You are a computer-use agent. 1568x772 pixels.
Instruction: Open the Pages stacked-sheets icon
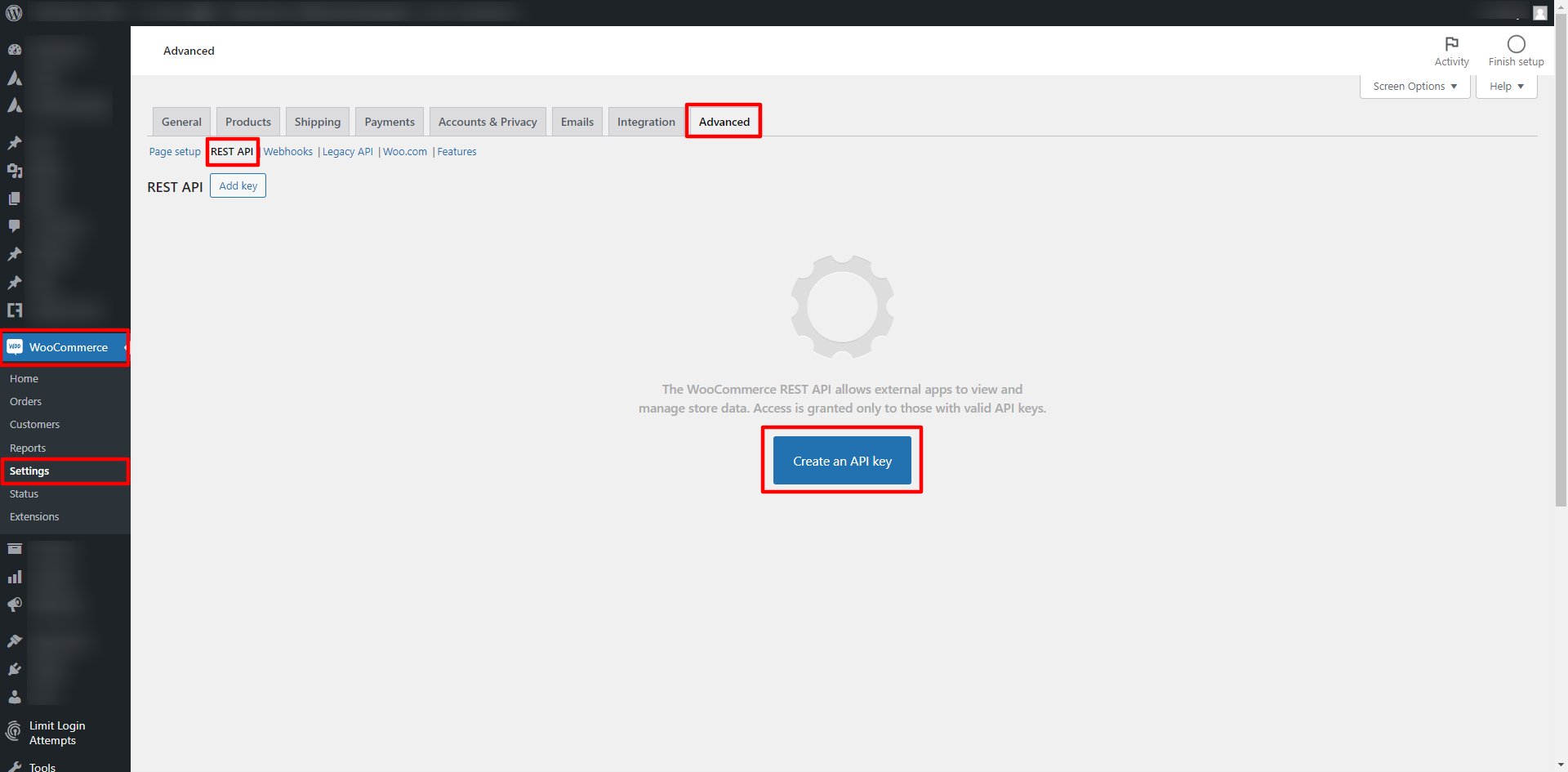(x=15, y=199)
